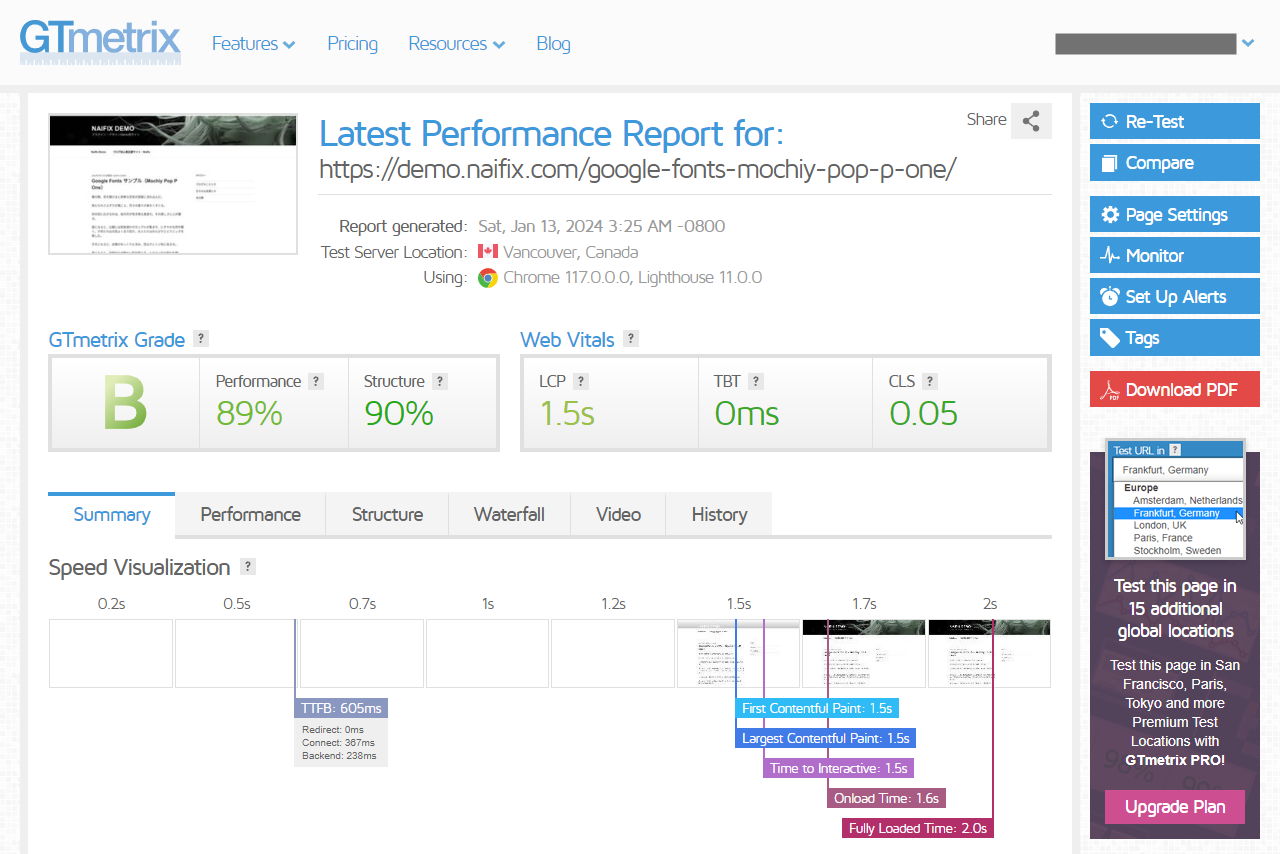Click the Upgrade Plan button
Image resolution: width=1280 pixels, height=854 pixels.
[1174, 807]
